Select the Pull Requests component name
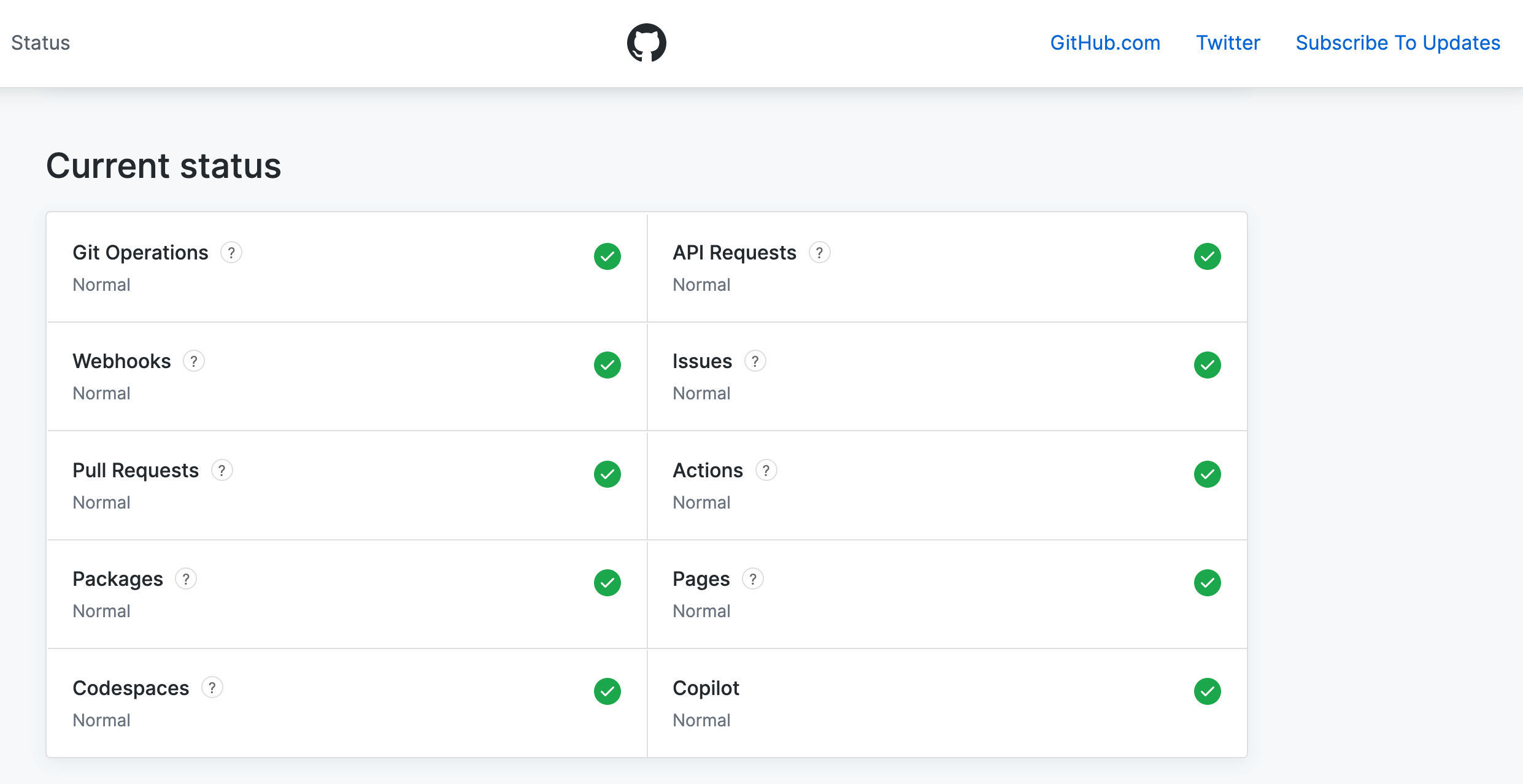Image resolution: width=1523 pixels, height=784 pixels. coord(136,471)
